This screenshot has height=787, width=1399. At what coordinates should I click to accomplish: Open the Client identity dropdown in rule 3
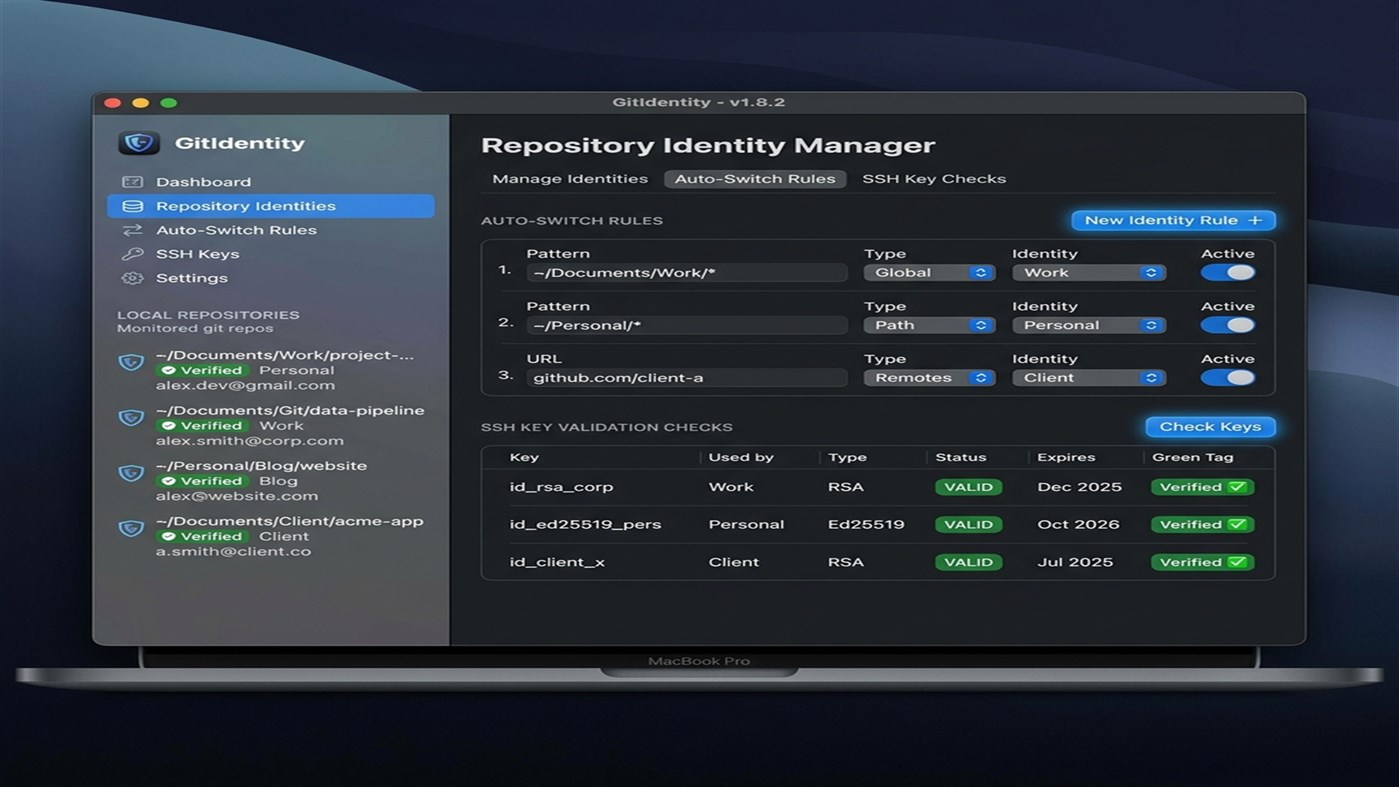[x=1089, y=378]
